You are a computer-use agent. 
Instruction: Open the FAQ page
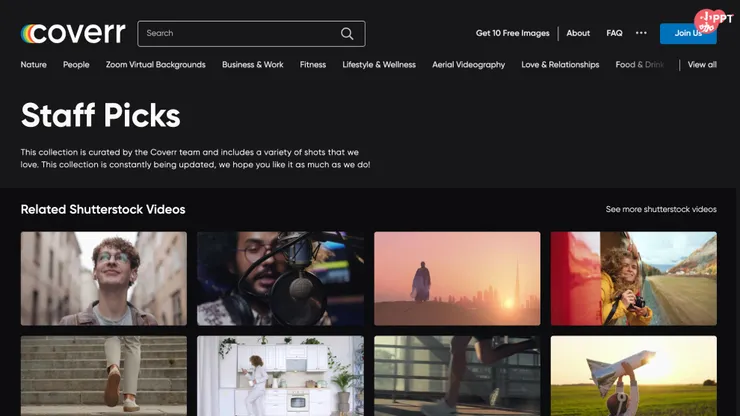(614, 33)
